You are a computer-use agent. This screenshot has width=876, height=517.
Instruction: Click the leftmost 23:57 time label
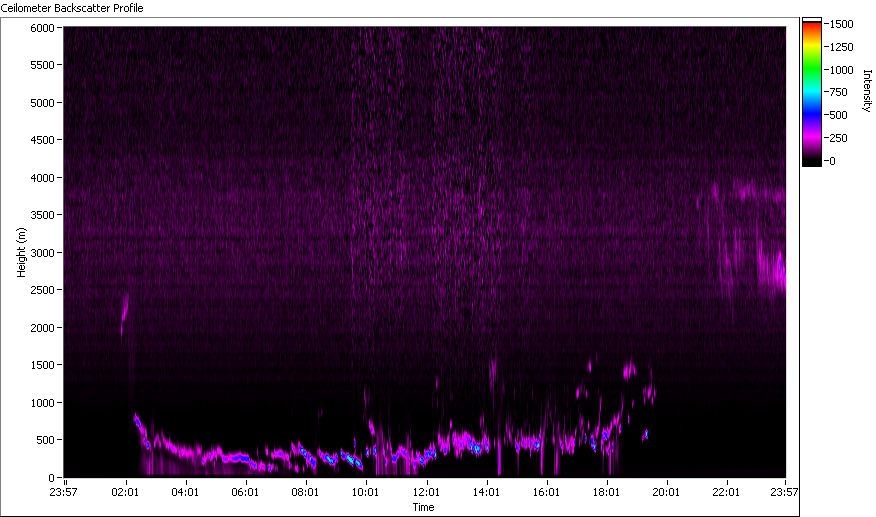click(x=63, y=492)
